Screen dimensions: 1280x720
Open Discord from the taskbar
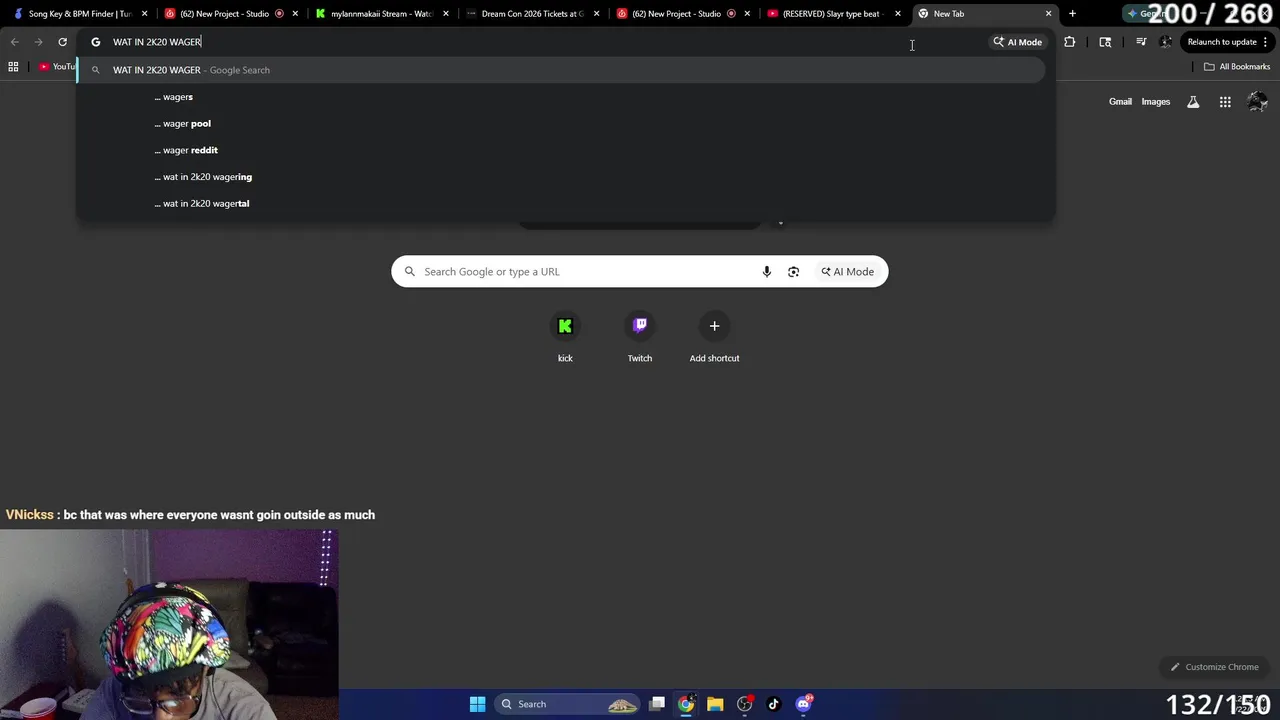click(803, 704)
